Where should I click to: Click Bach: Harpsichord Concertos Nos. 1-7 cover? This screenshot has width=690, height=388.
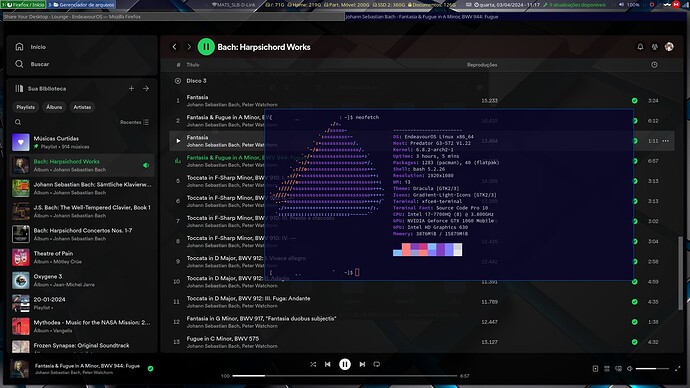point(21,234)
